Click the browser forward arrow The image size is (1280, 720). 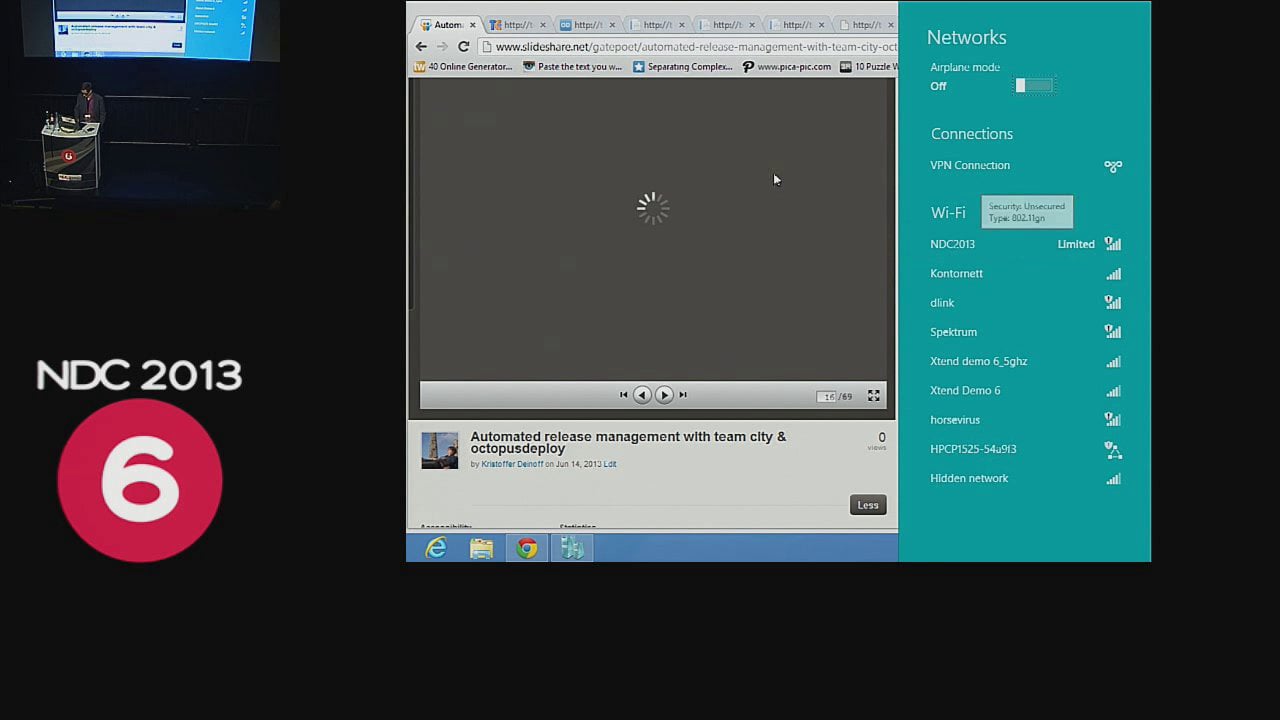point(442,46)
